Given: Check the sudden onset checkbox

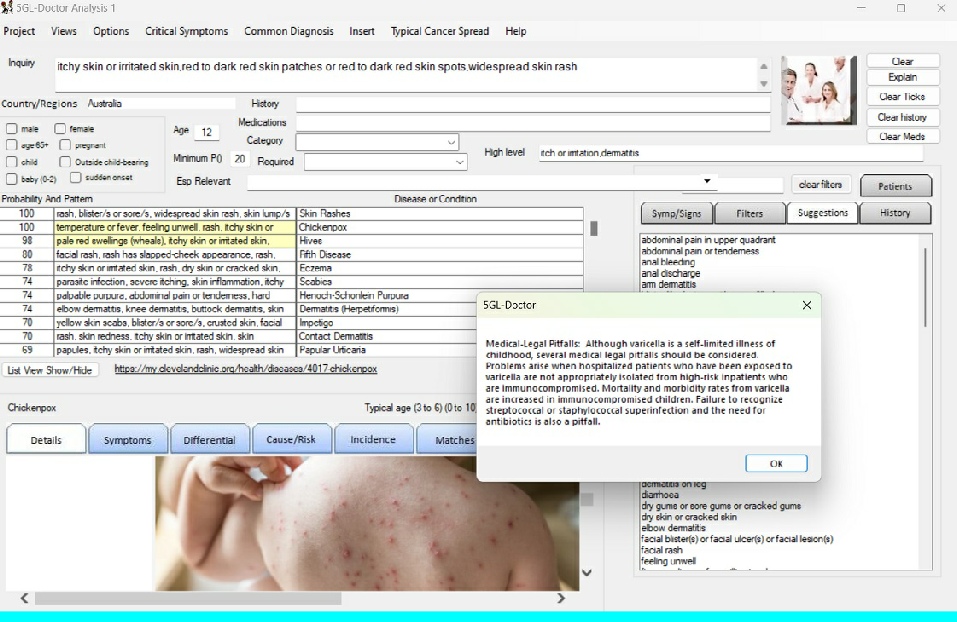Looking at the screenshot, I should (76, 177).
